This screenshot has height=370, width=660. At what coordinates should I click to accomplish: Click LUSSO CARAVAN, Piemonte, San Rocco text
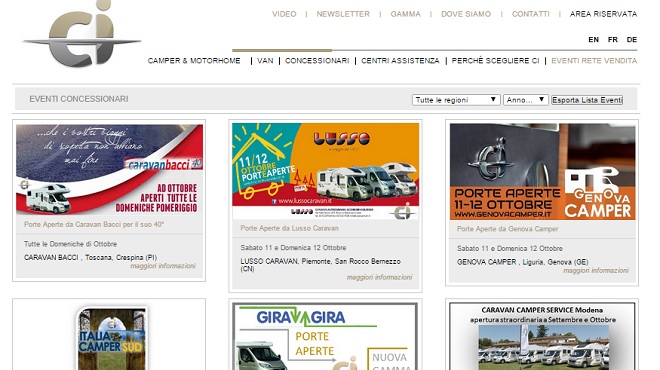[320, 265]
